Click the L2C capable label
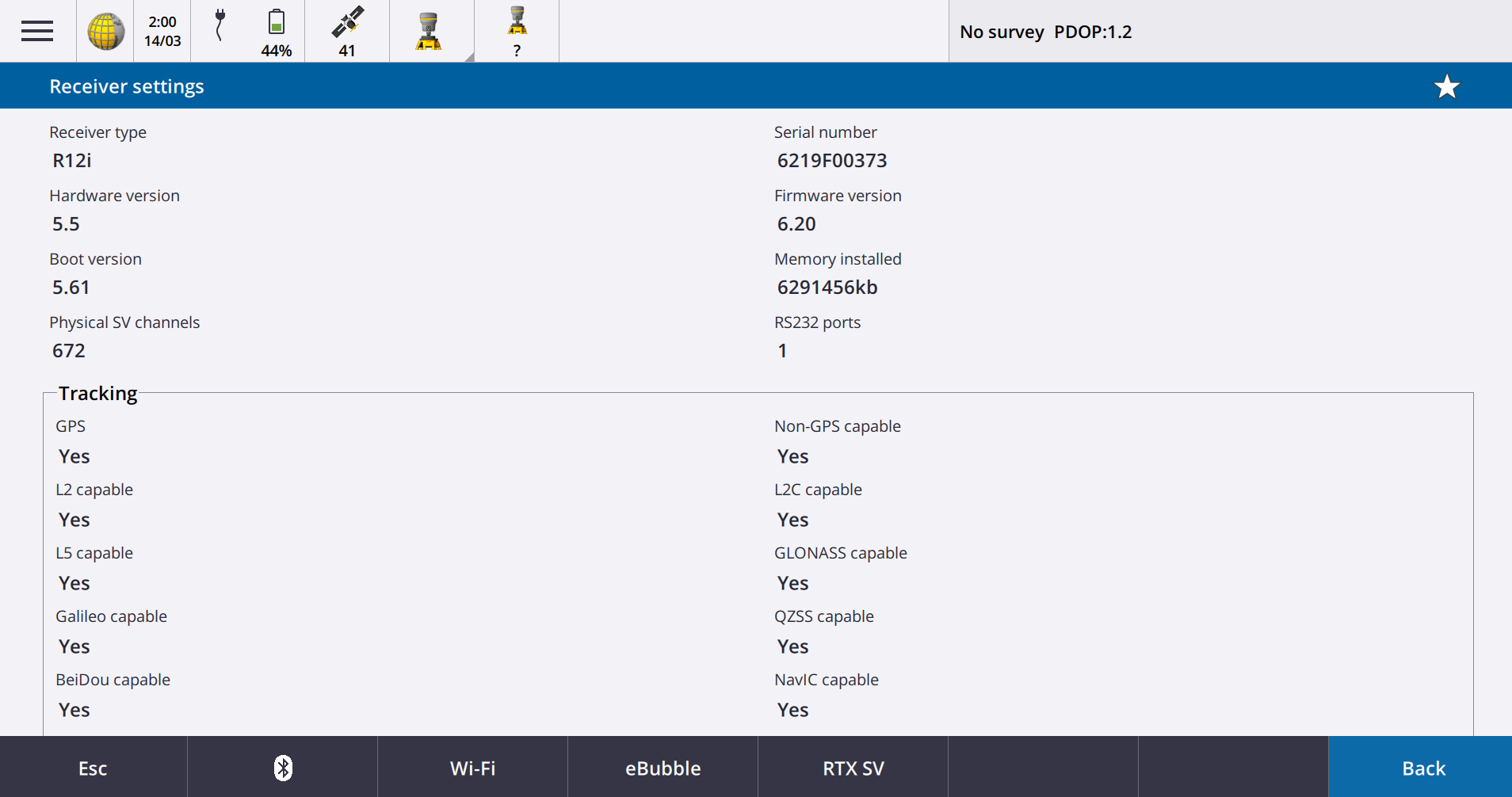The height and width of the screenshot is (797, 1512). (818, 490)
